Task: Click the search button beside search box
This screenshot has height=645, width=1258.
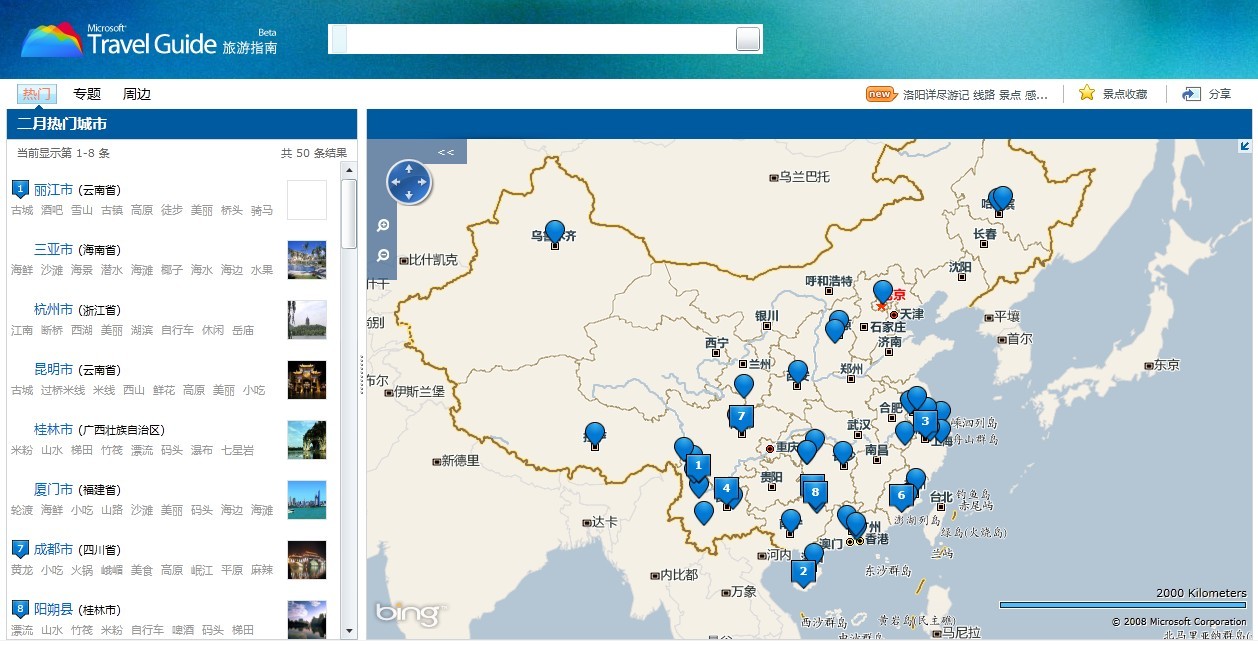Action: point(747,39)
